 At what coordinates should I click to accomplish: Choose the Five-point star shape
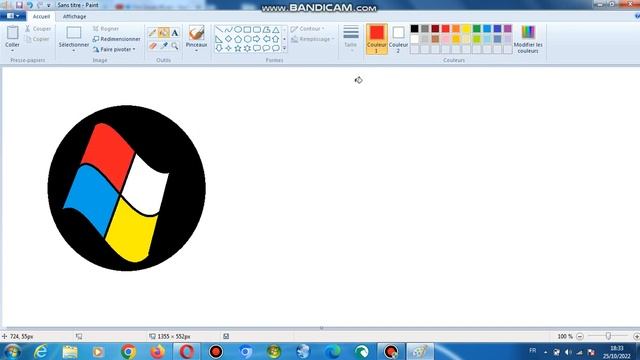[238, 48]
